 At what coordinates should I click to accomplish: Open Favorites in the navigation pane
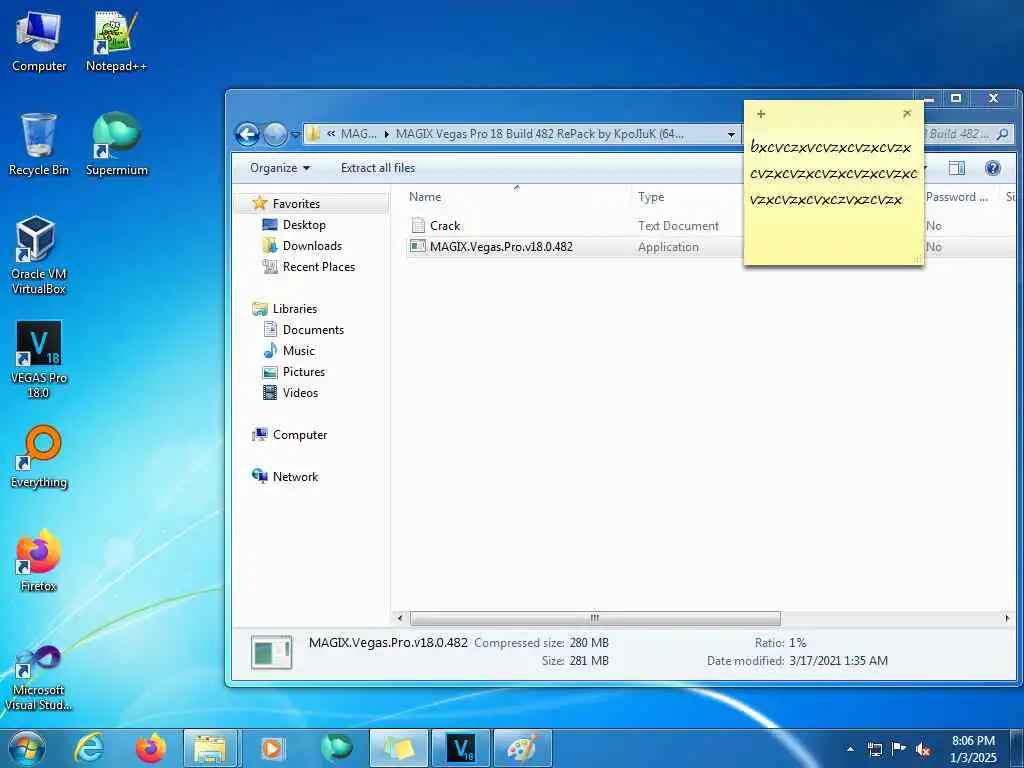pos(296,204)
